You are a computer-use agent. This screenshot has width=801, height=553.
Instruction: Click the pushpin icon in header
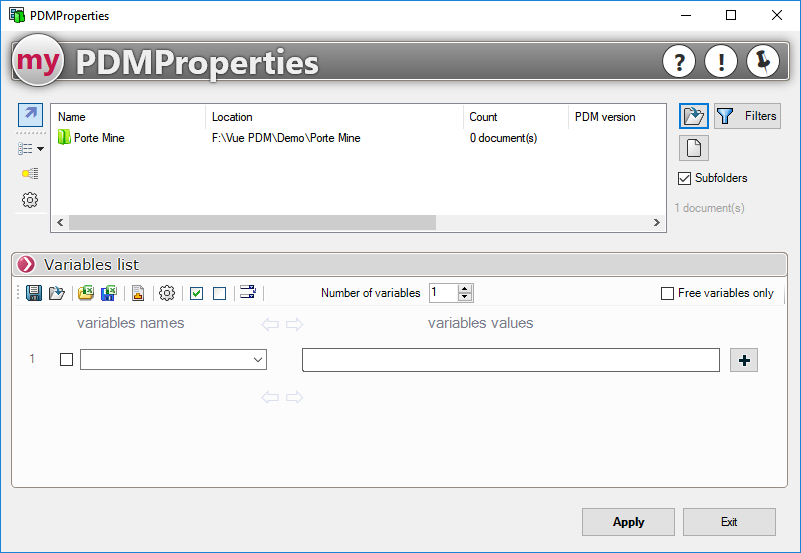[763, 62]
